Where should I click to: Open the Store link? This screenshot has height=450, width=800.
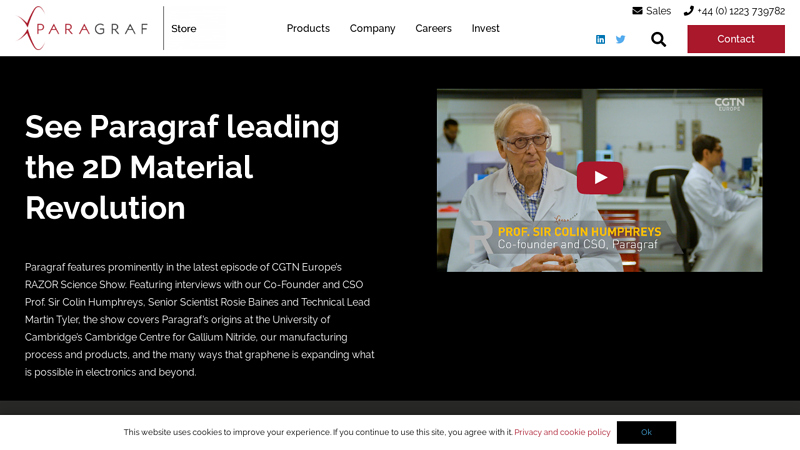click(184, 29)
